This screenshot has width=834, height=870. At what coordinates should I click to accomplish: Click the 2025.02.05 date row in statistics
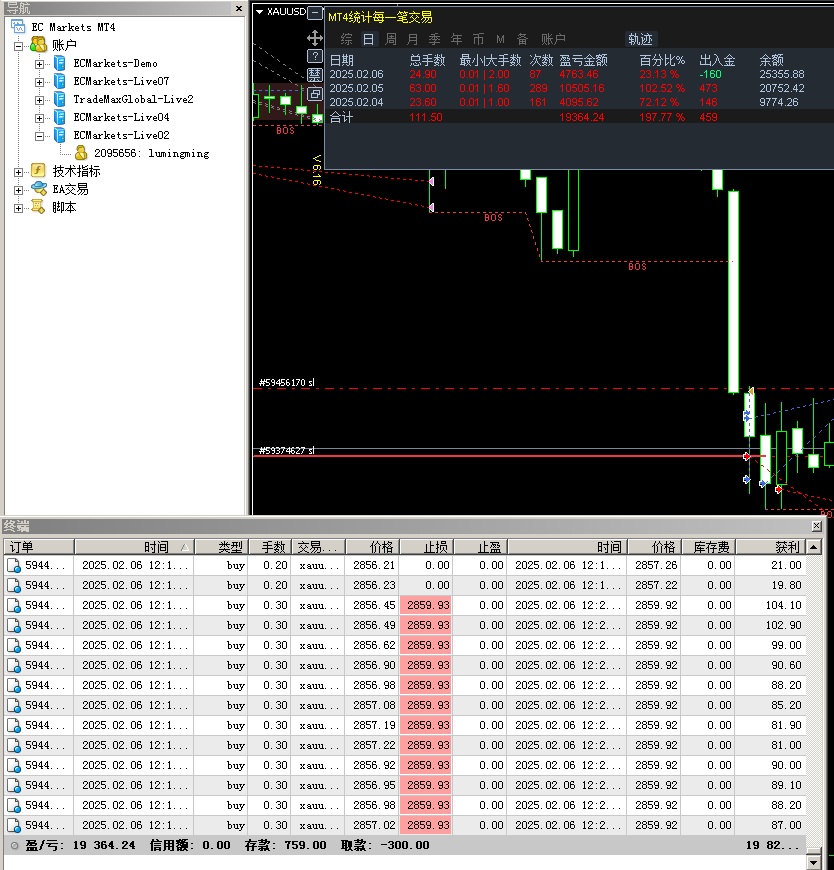tap(566, 88)
